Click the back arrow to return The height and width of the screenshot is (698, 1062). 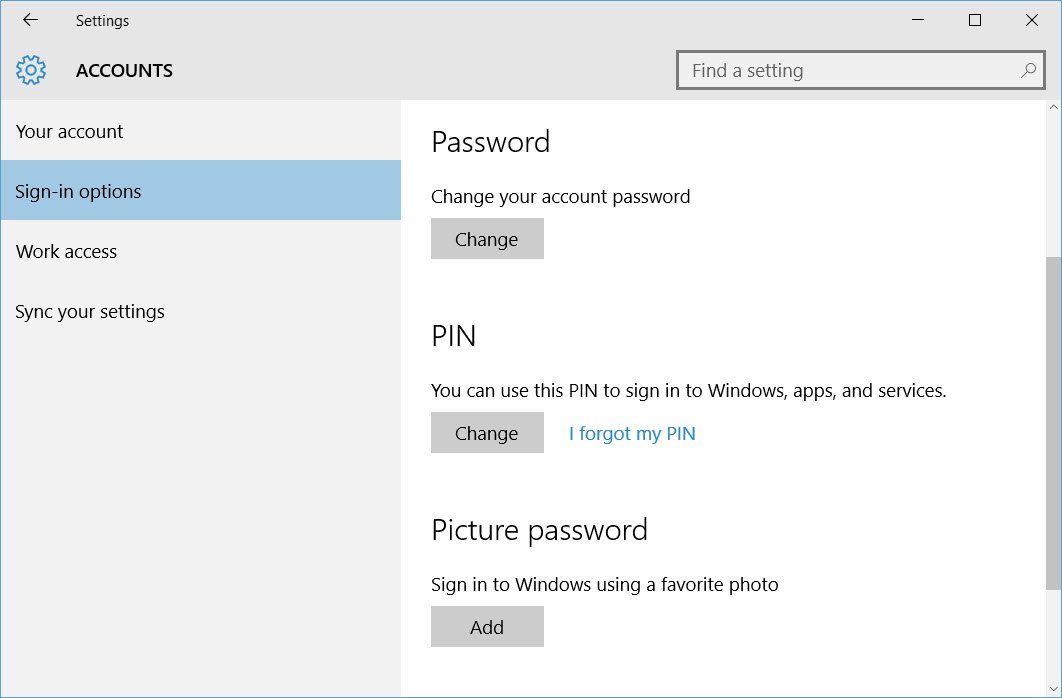[28, 19]
